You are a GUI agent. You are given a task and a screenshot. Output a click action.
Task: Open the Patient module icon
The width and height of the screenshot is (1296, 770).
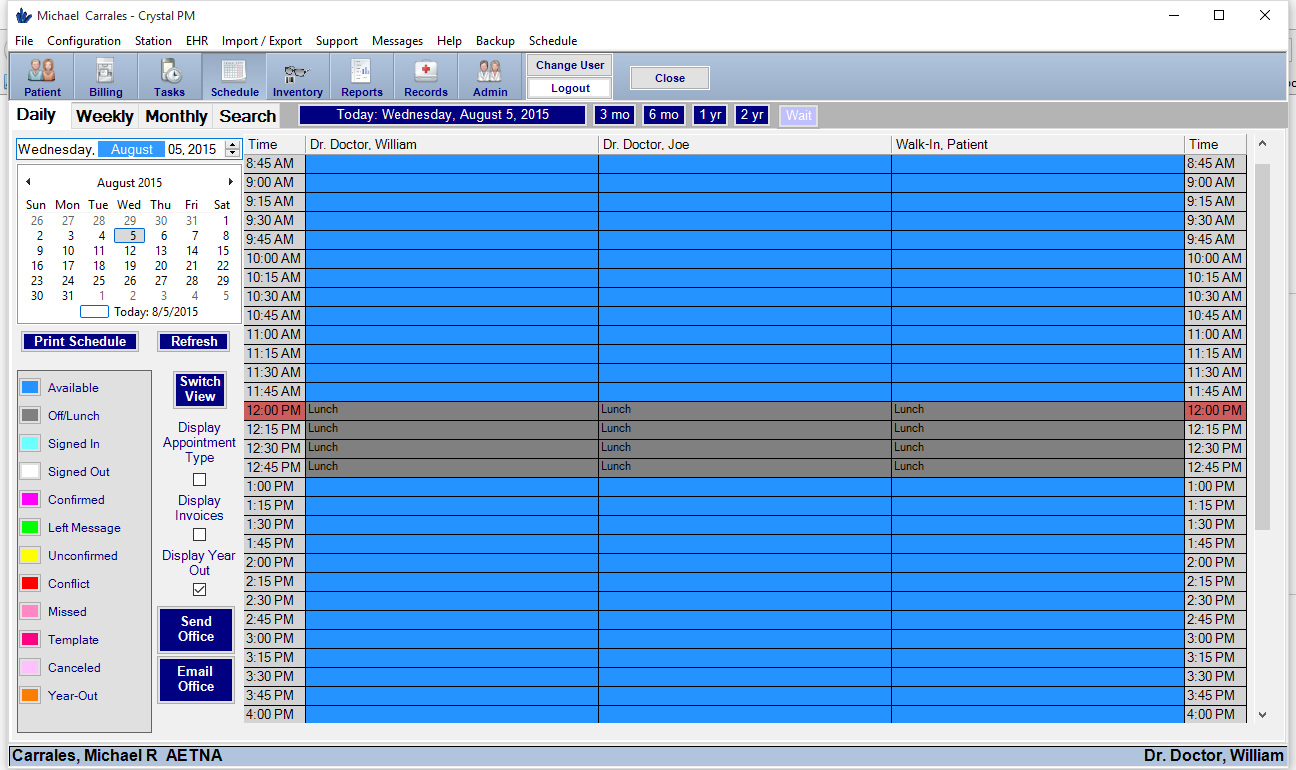[42, 76]
